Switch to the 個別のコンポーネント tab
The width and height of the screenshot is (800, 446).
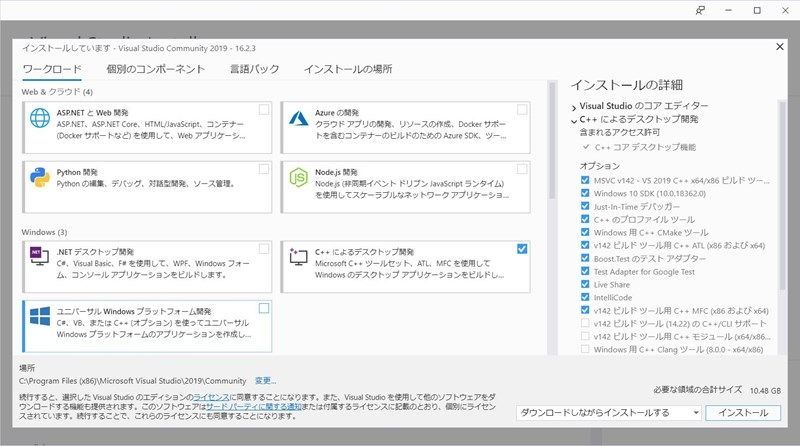click(156, 69)
